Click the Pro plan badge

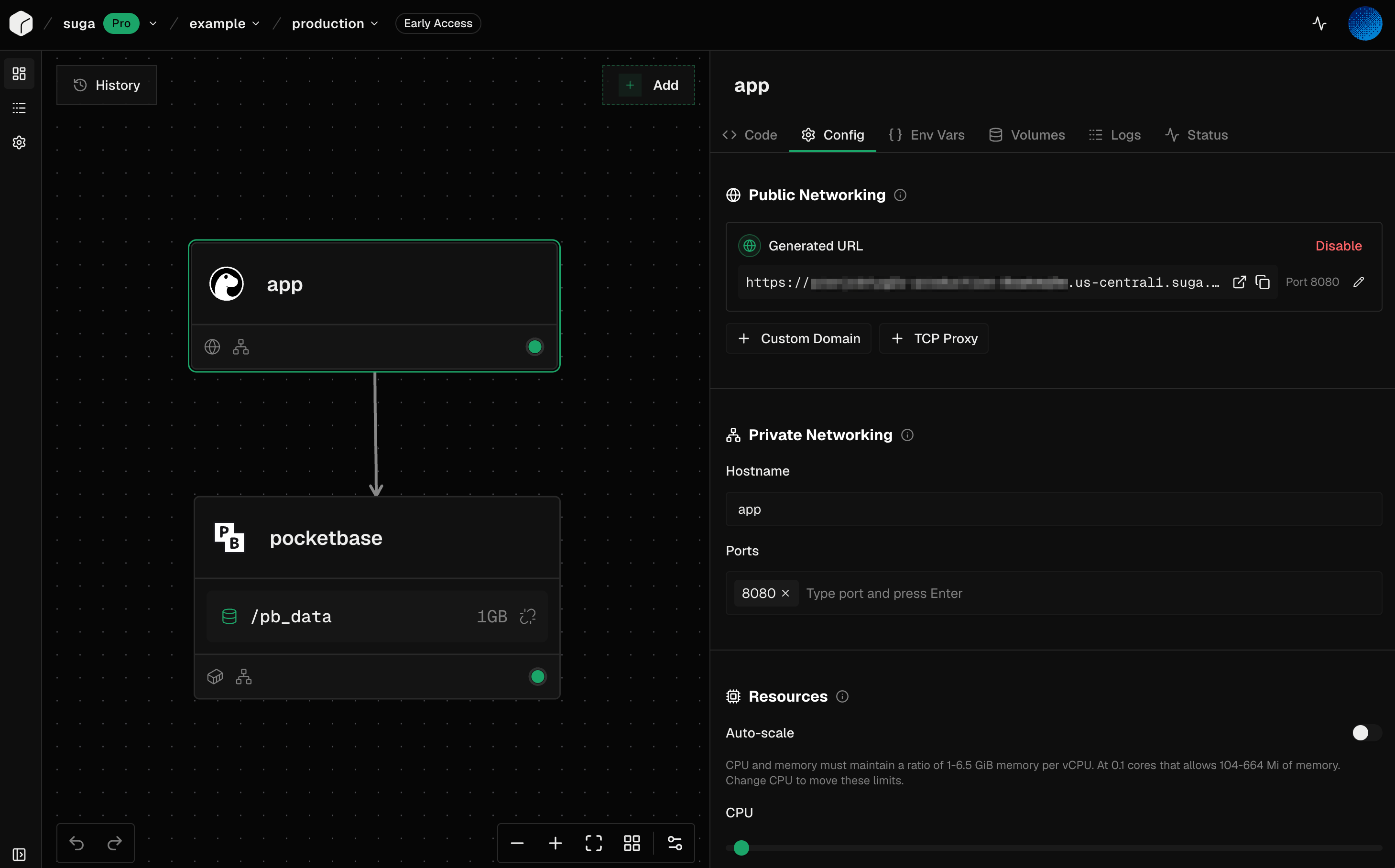coord(121,23)
